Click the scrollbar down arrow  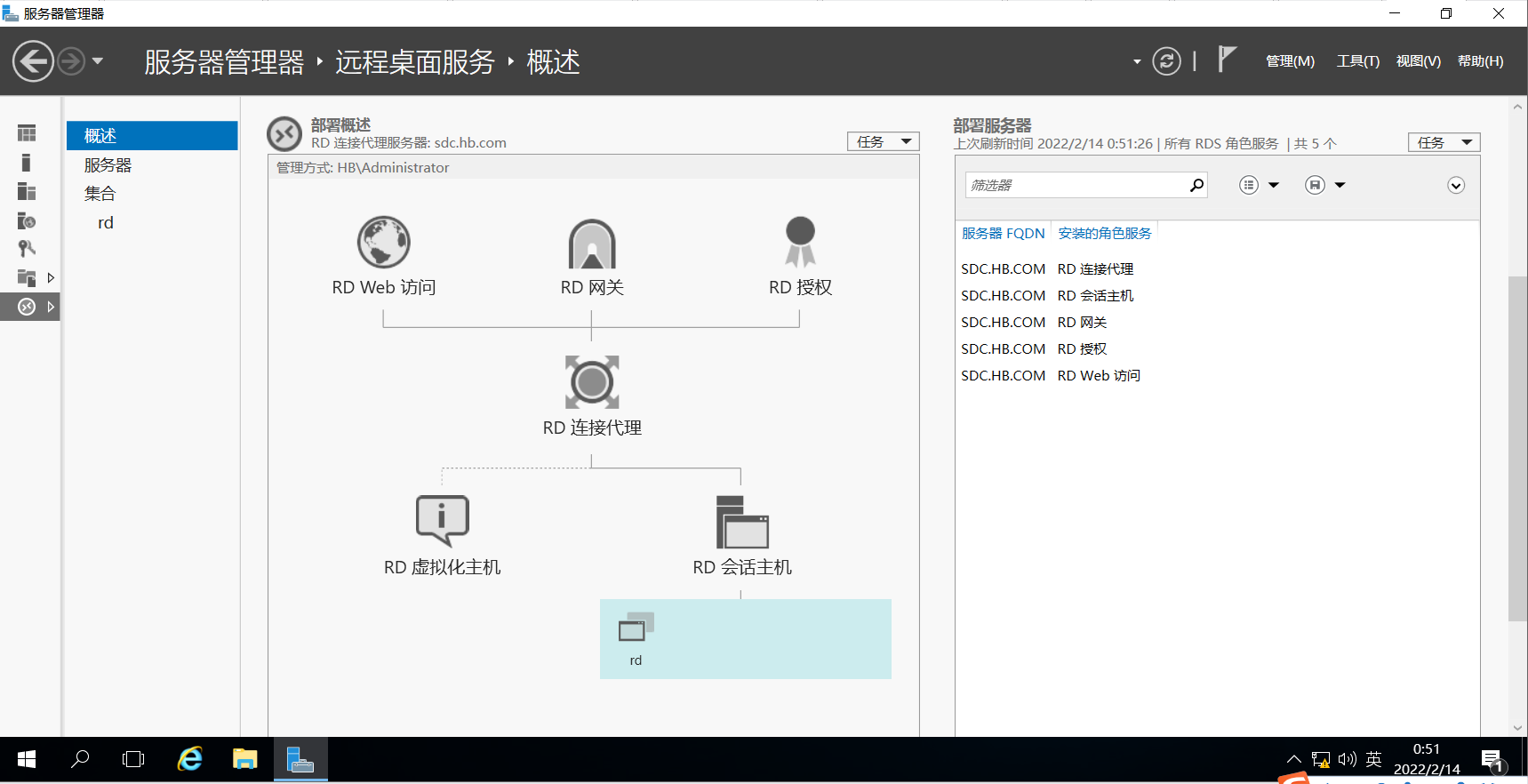click(x=1517, y=728)
